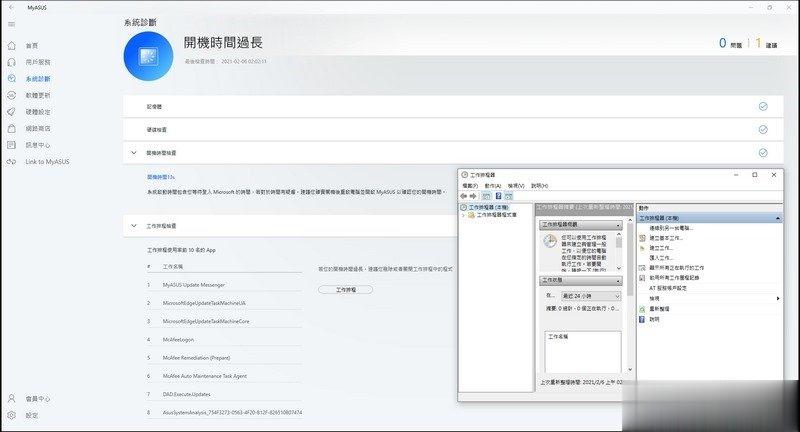Click AT 服務帳戶設定 action
800x432 pixels.
pyautogui.click(x=668, y=288)
